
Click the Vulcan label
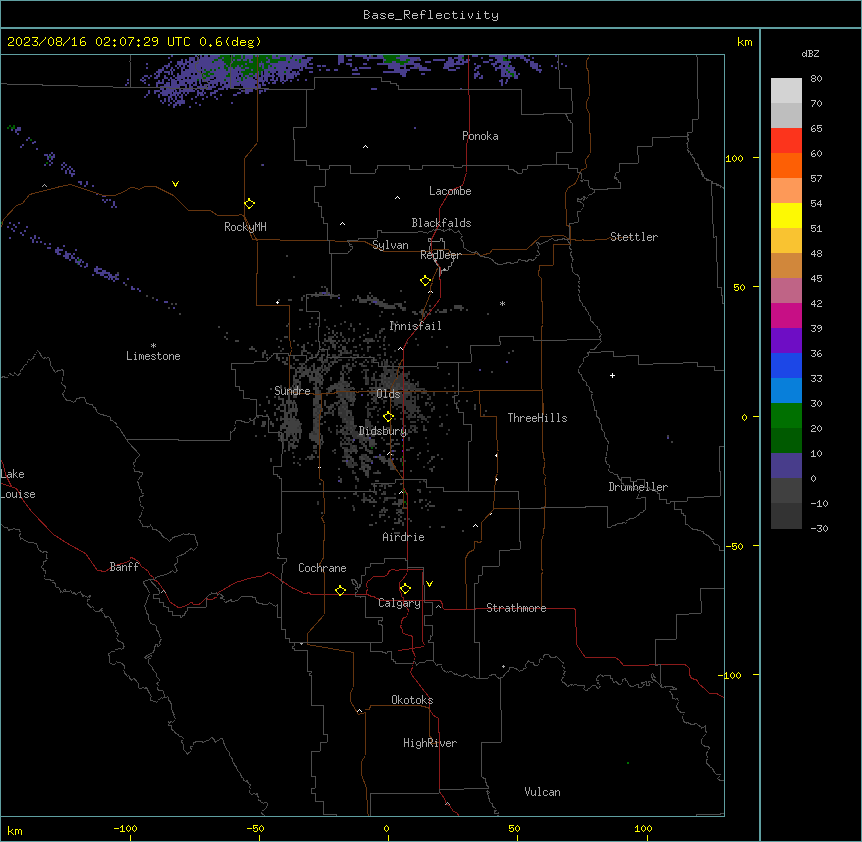[x=542, y=792]
